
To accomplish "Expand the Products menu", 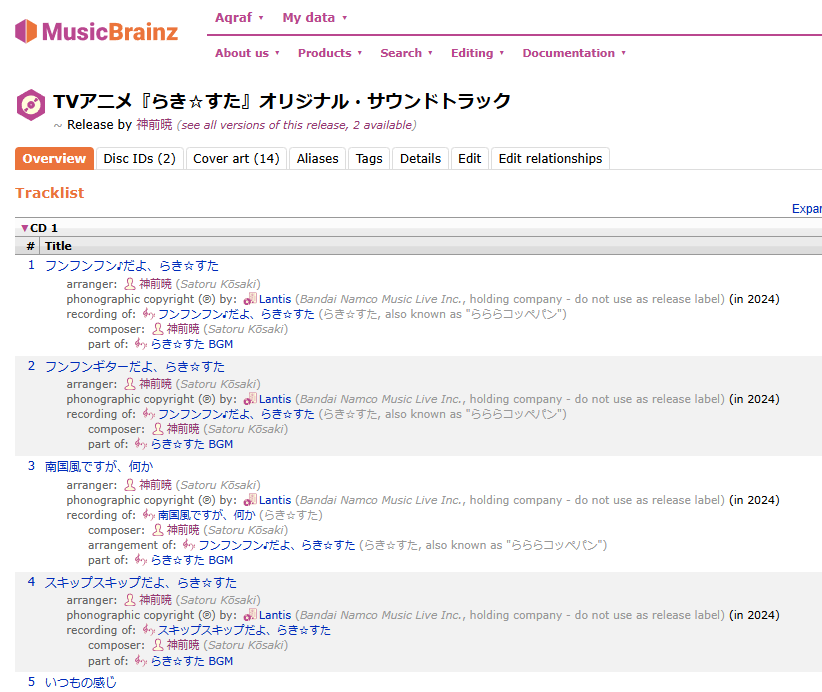I will (x=330, y=53).
